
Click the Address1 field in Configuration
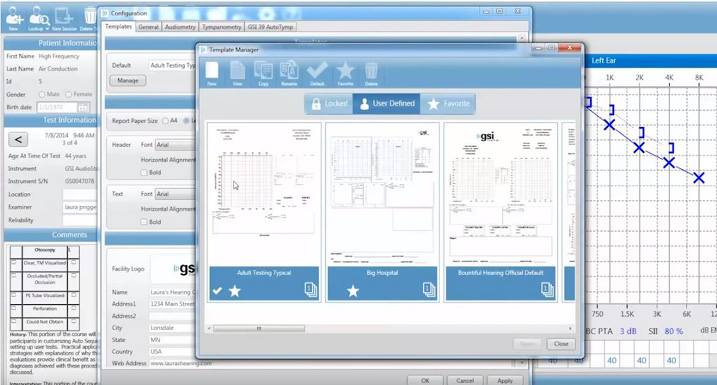172,304
